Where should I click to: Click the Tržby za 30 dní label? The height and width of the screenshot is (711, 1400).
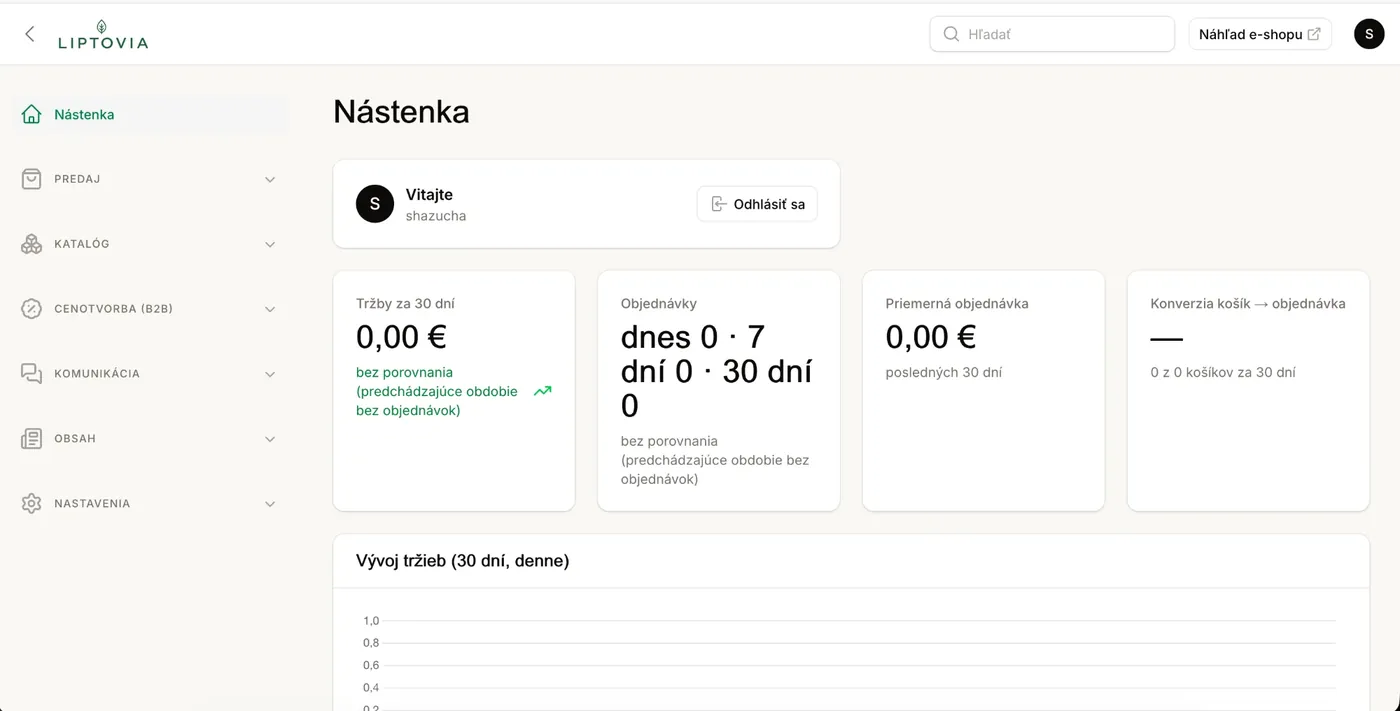point(405,303)
